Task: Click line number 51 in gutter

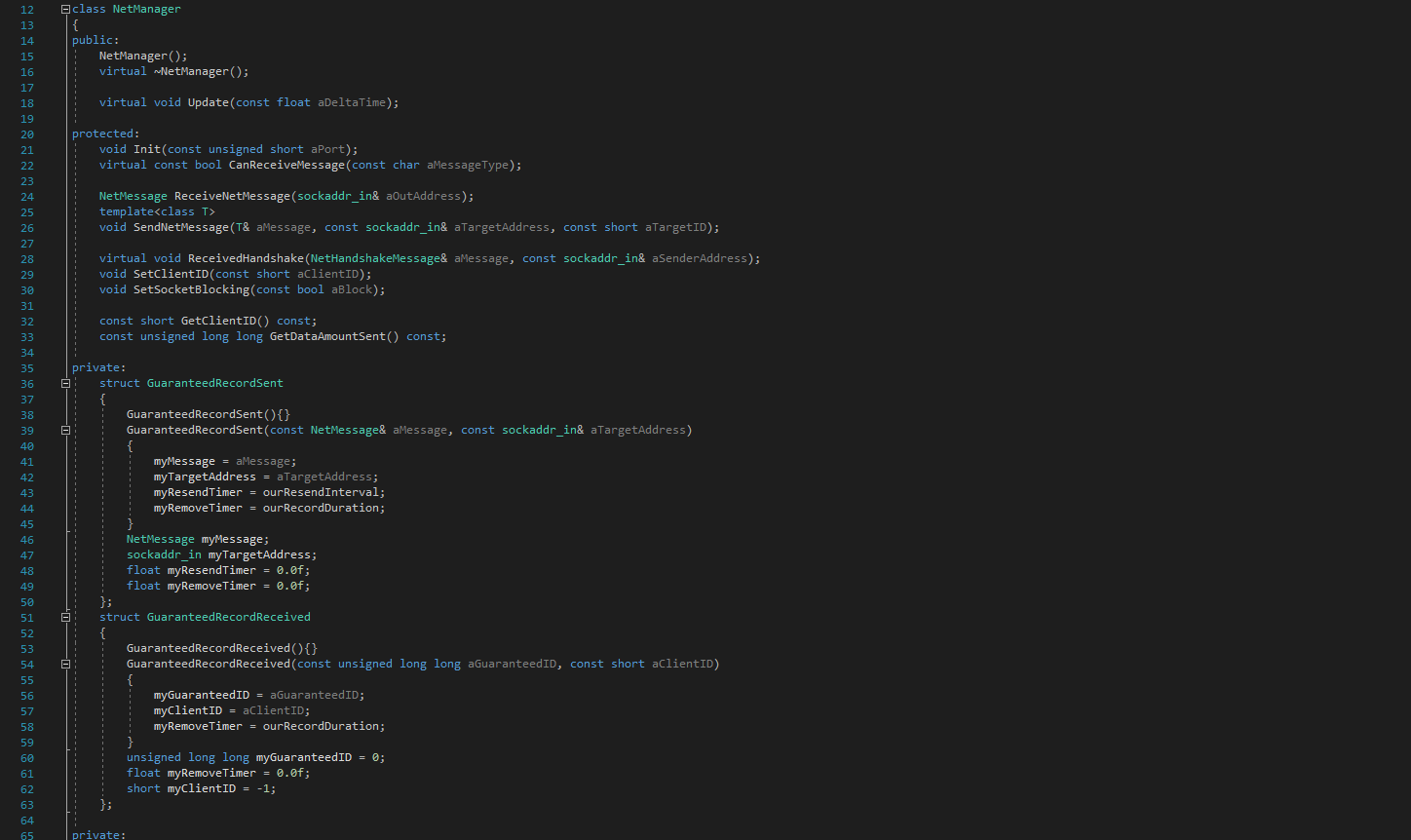Action: click(x=27, y=618)
